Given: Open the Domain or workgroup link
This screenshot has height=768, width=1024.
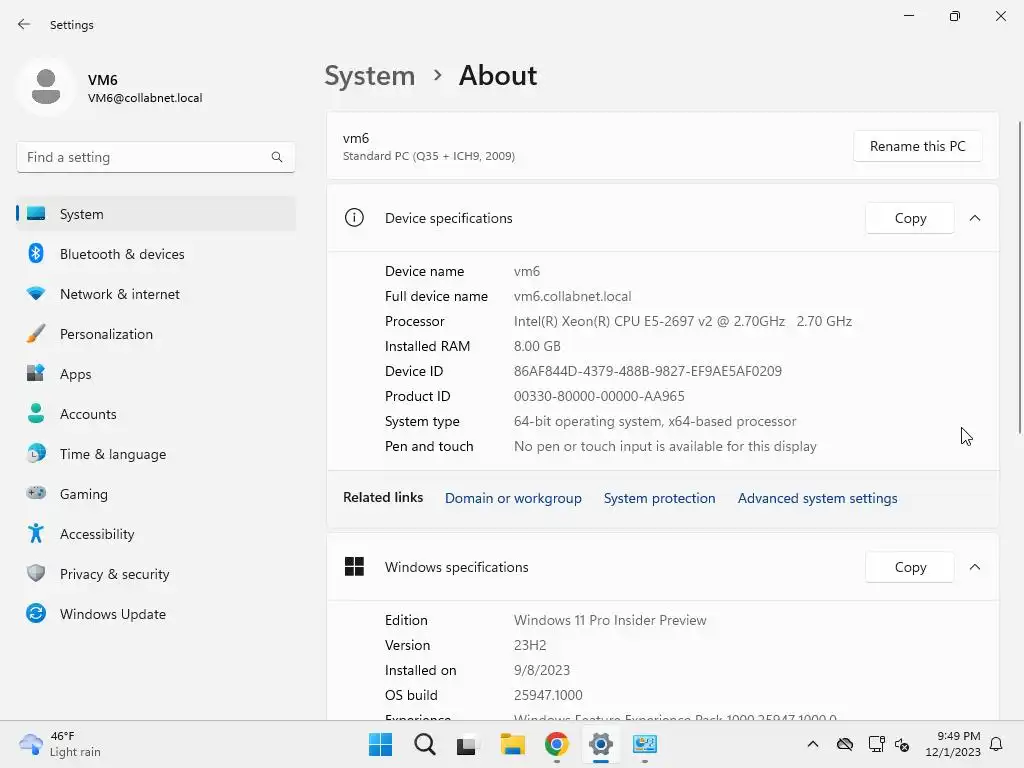Looking at the screenshot, I should [x=513, y=498].
